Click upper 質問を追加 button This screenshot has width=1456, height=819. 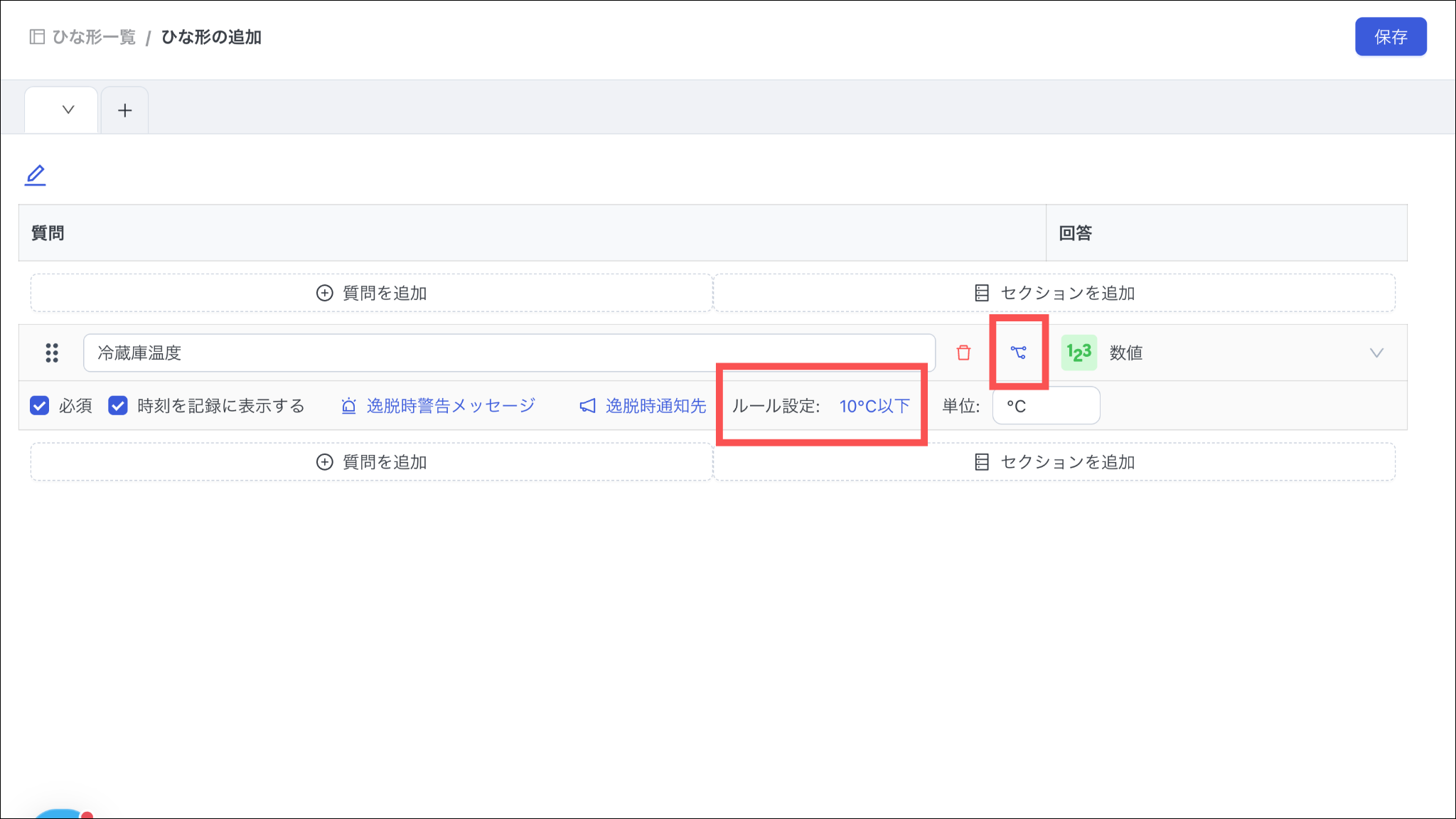(x=371, y=293)
